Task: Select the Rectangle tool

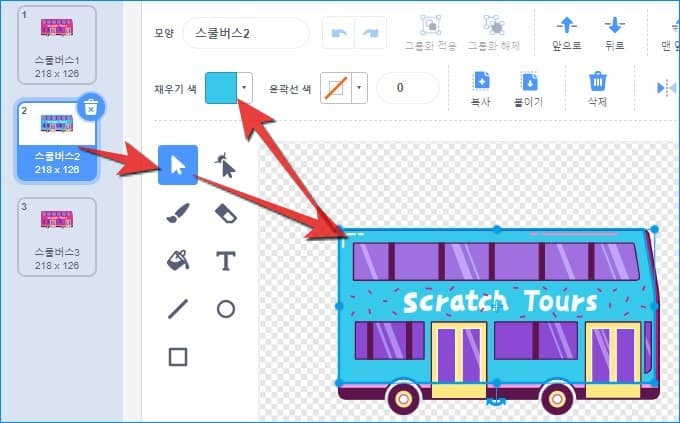Action: (x=178, y=357)
